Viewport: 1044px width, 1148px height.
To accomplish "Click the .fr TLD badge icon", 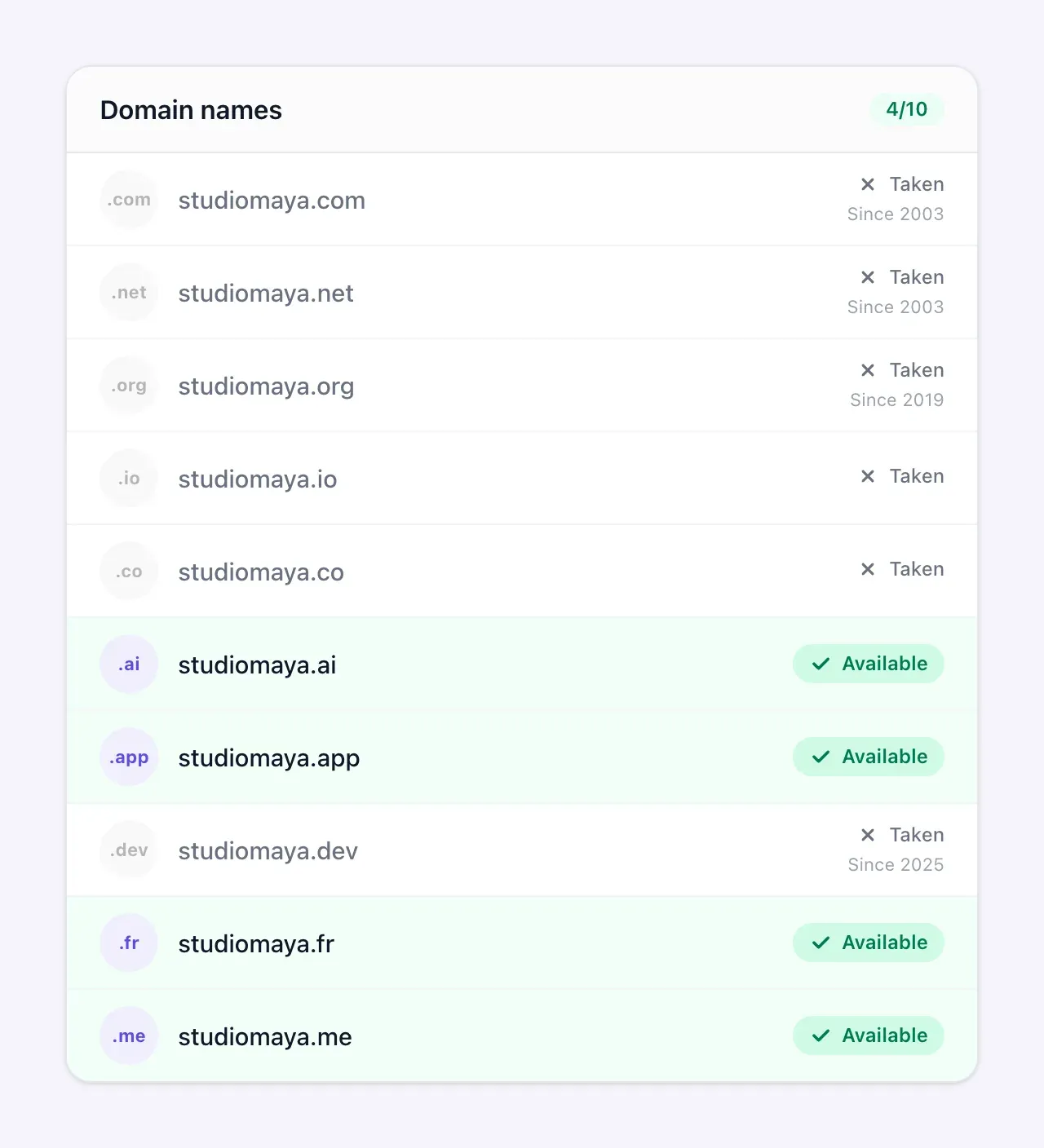I will [x=129, y=943].
